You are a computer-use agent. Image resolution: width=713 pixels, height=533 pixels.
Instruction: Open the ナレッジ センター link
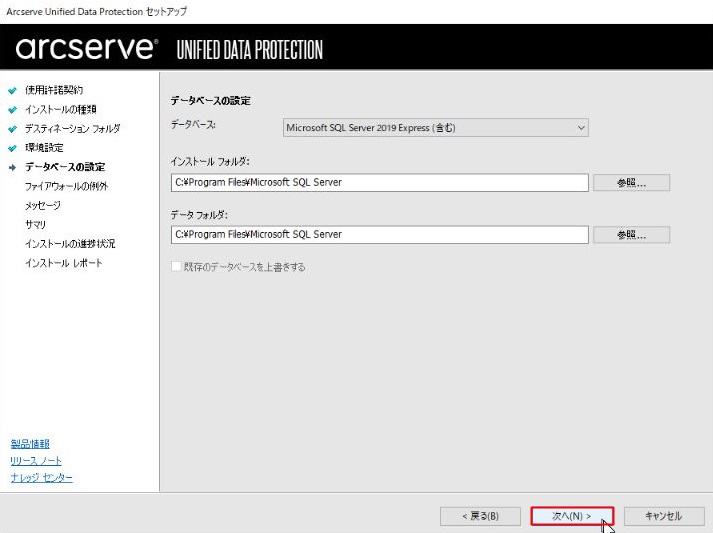click(x=41, y=478)
